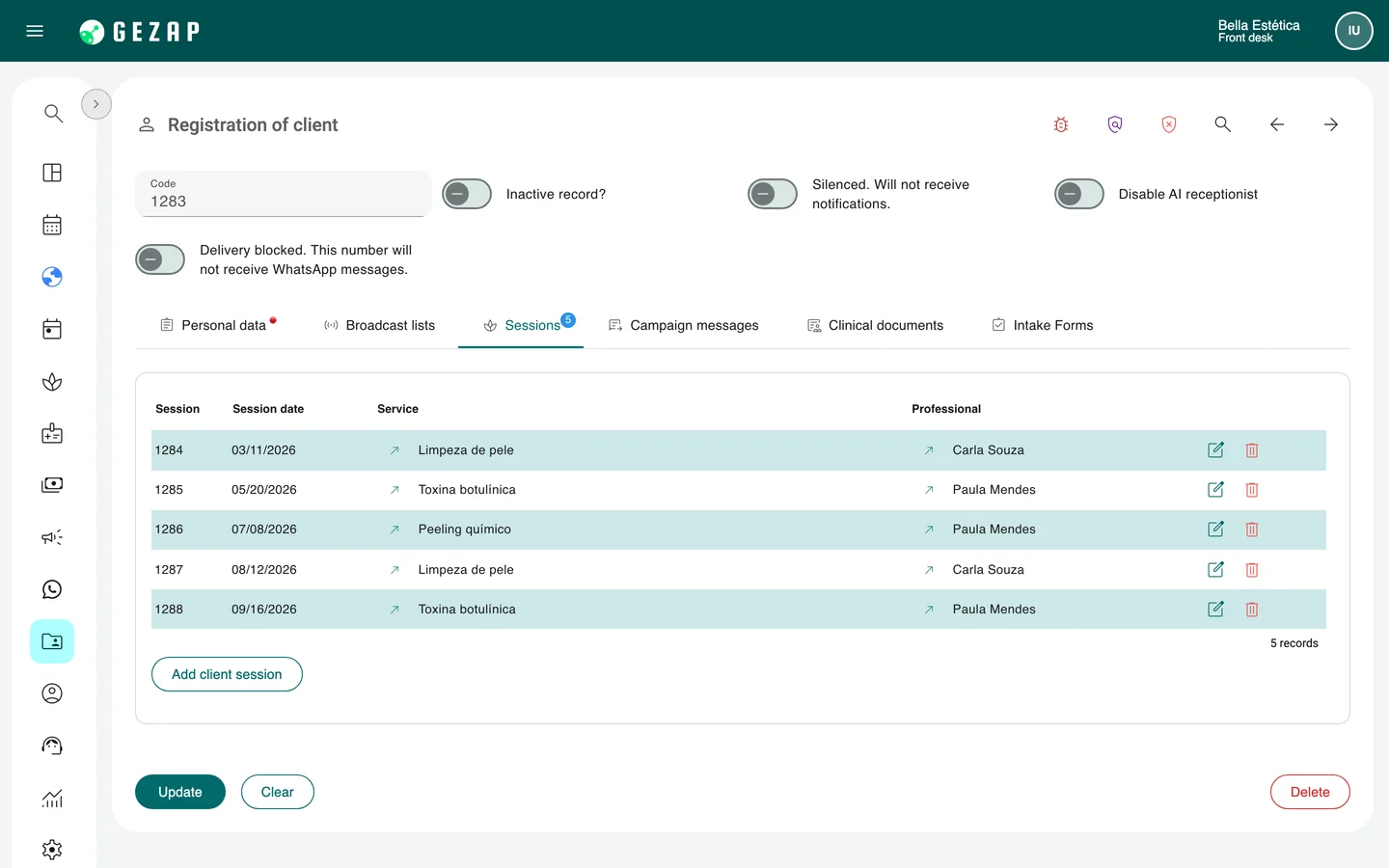Delete session 1286 with trash icon
The height and width of the screenshot is (868, 1389).
(1252, 529)
